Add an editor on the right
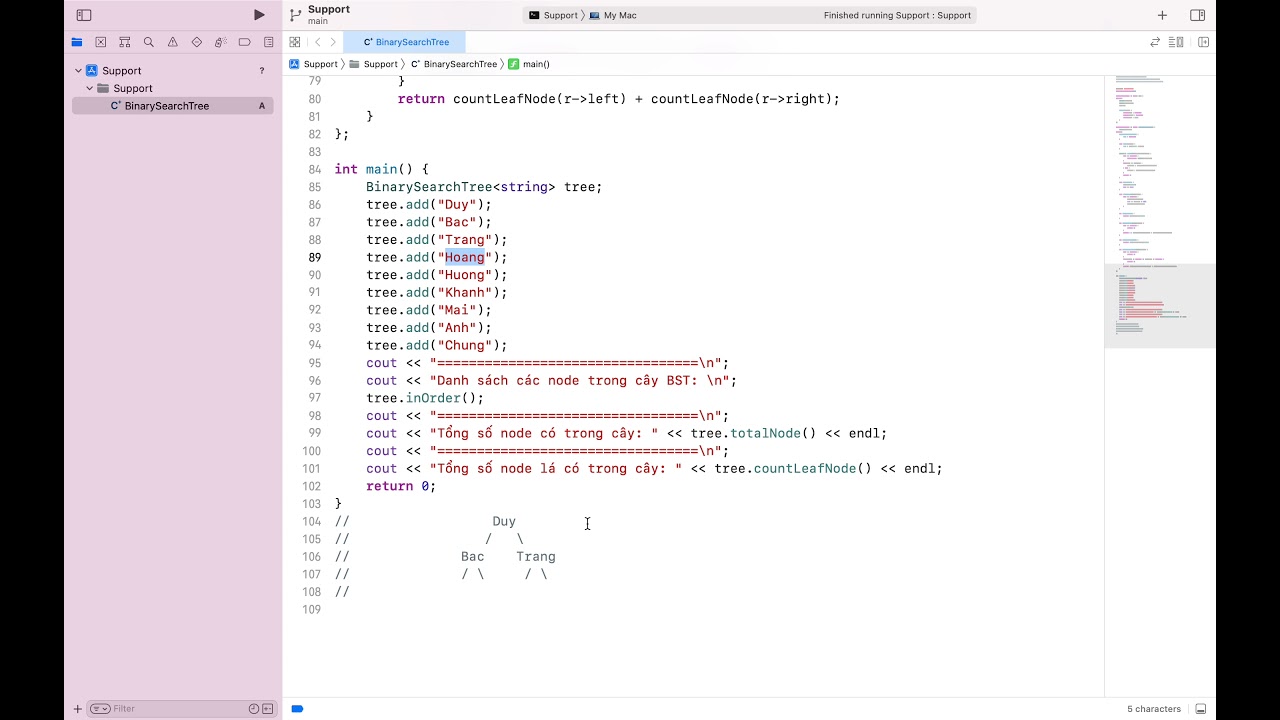This screenshot has height=720, width=1280. point(1203,42)
